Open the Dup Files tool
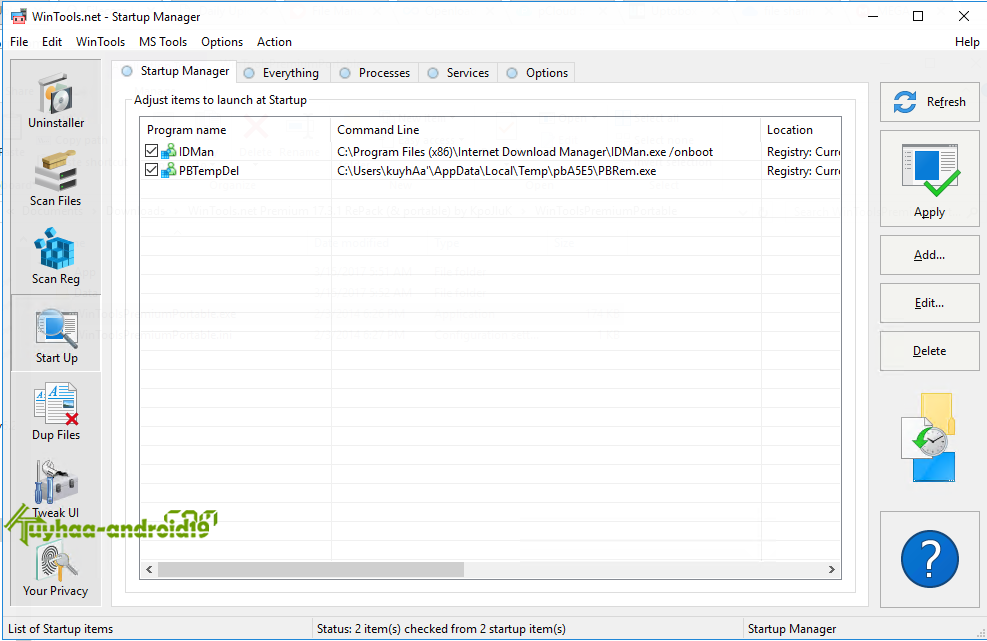This screenshot has width=987, height=641. (x=56, y=412)
